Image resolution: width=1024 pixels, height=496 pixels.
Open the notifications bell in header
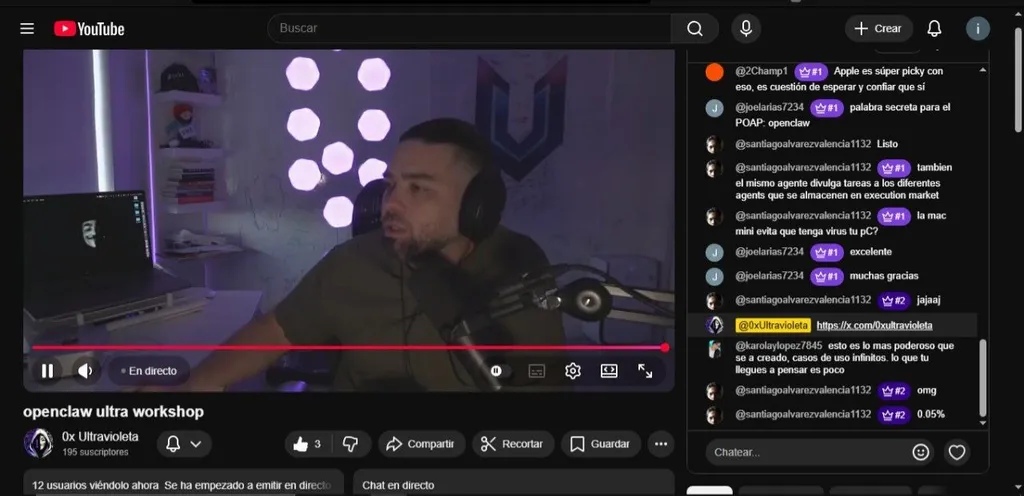point(935,29)
